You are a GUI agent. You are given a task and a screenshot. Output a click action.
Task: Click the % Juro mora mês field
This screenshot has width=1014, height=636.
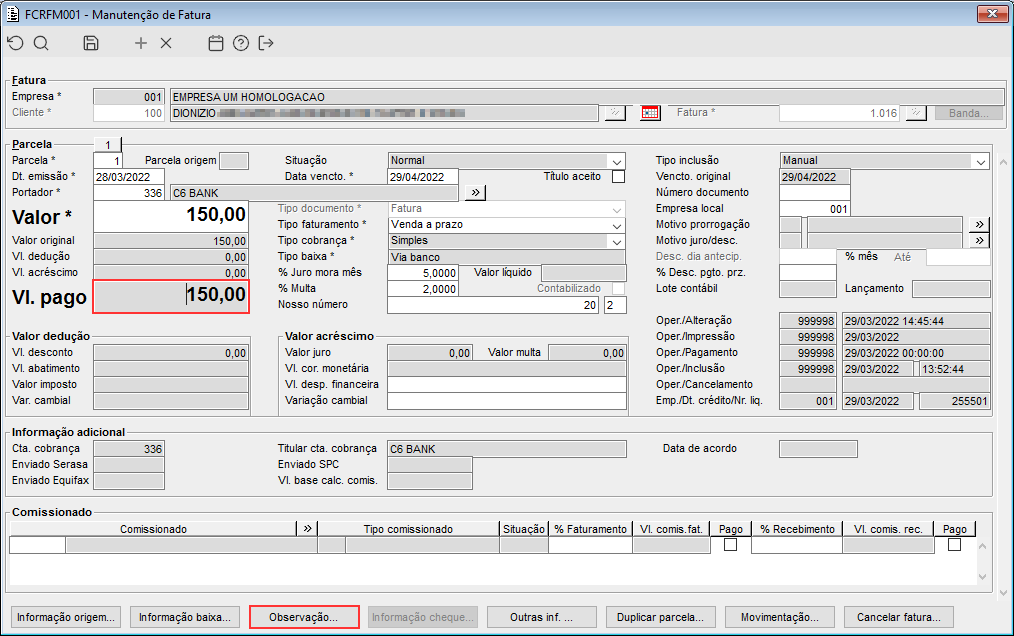tap(423, 273)
